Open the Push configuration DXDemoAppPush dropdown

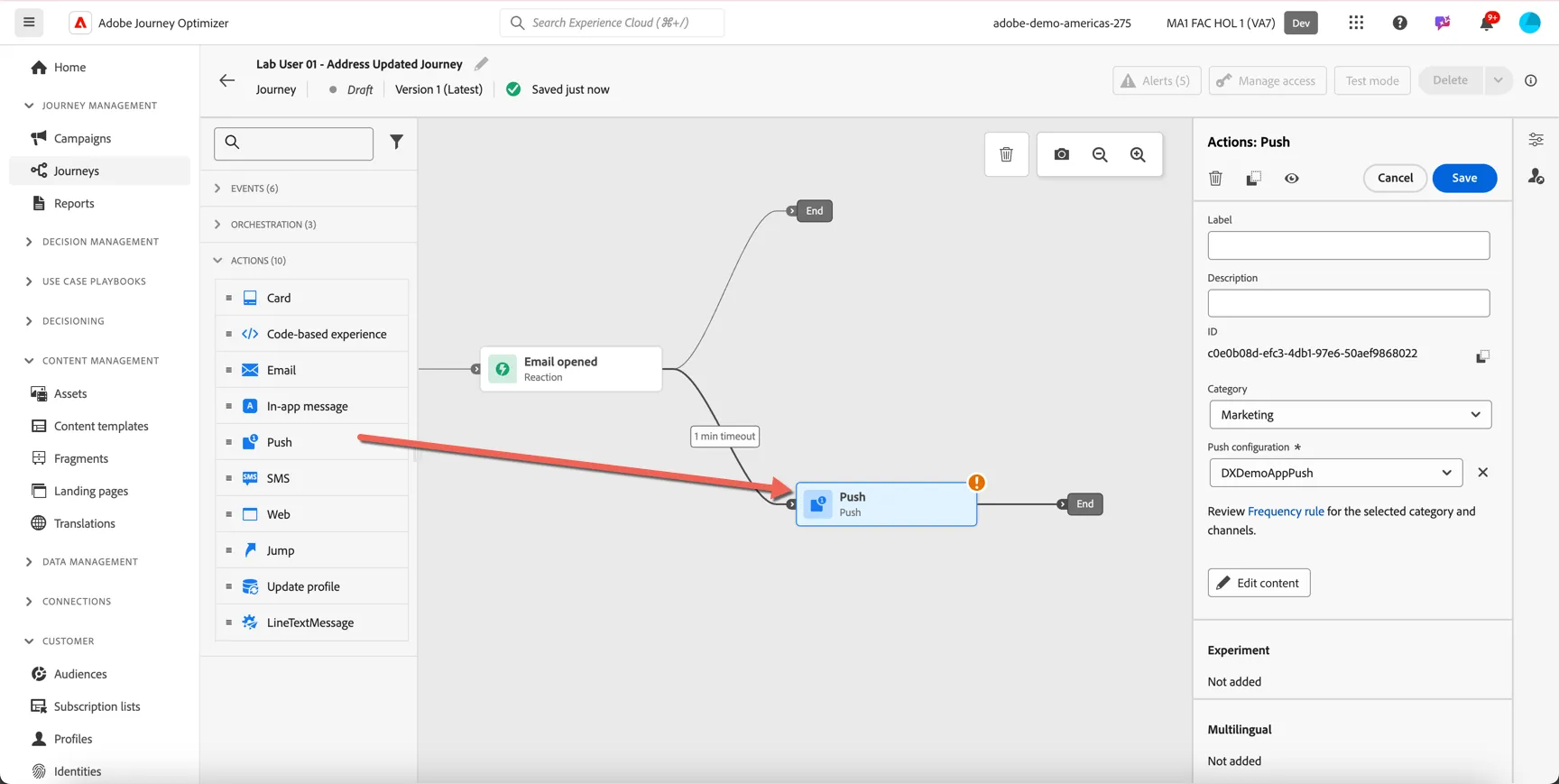[1335, 473]
